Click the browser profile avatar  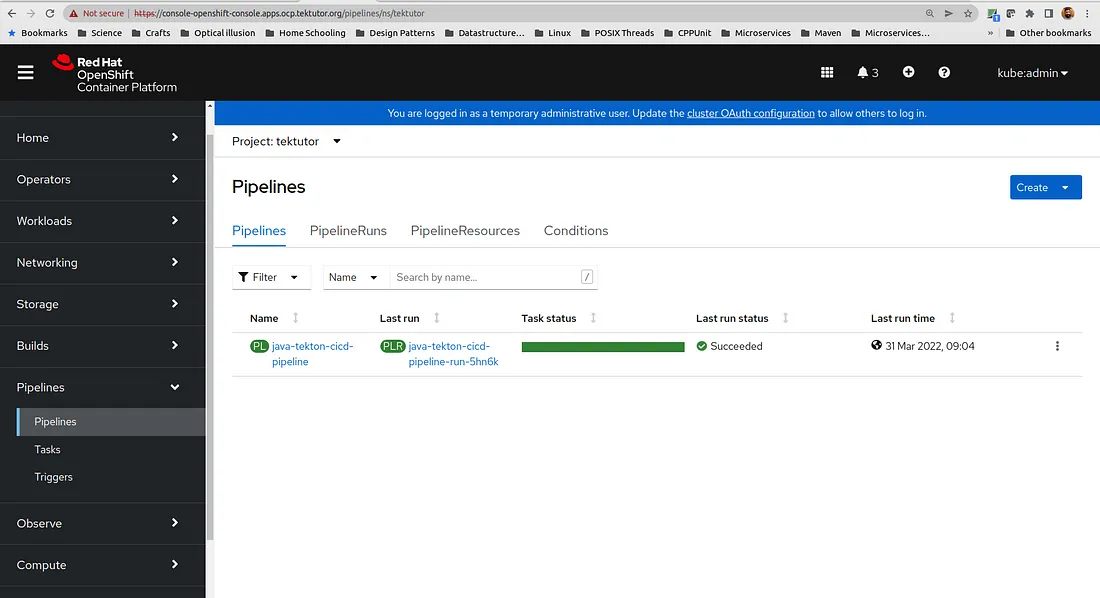(1068, 13)
